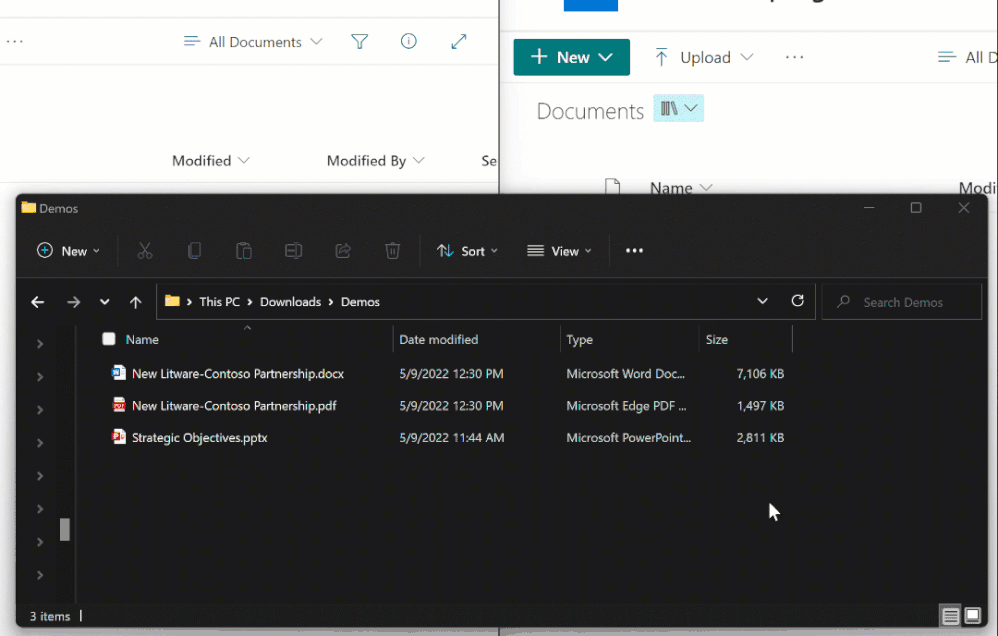The image size is (998, 636).
Task: Click the Paste clipboard icon in Explorer
Action: pyautogui.click(x=244, y=251)
